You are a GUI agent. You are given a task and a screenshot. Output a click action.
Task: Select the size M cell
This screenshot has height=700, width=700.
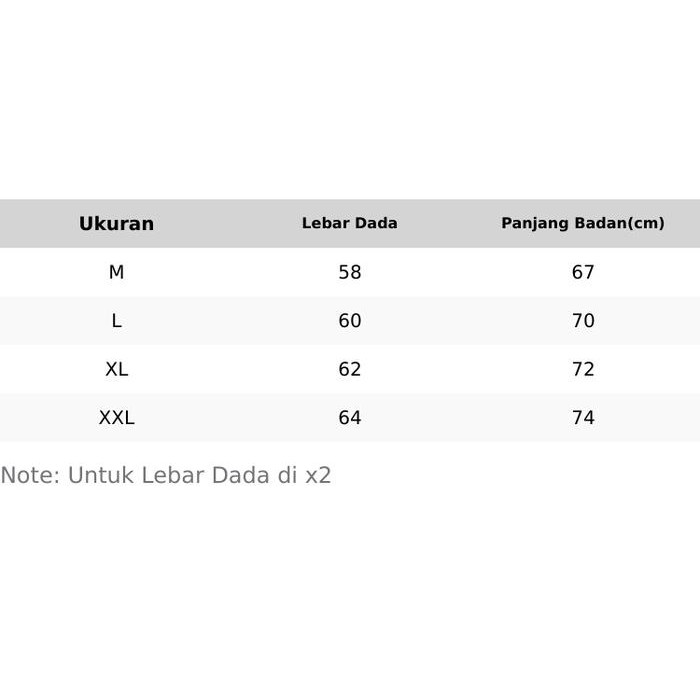click(116, 272)
